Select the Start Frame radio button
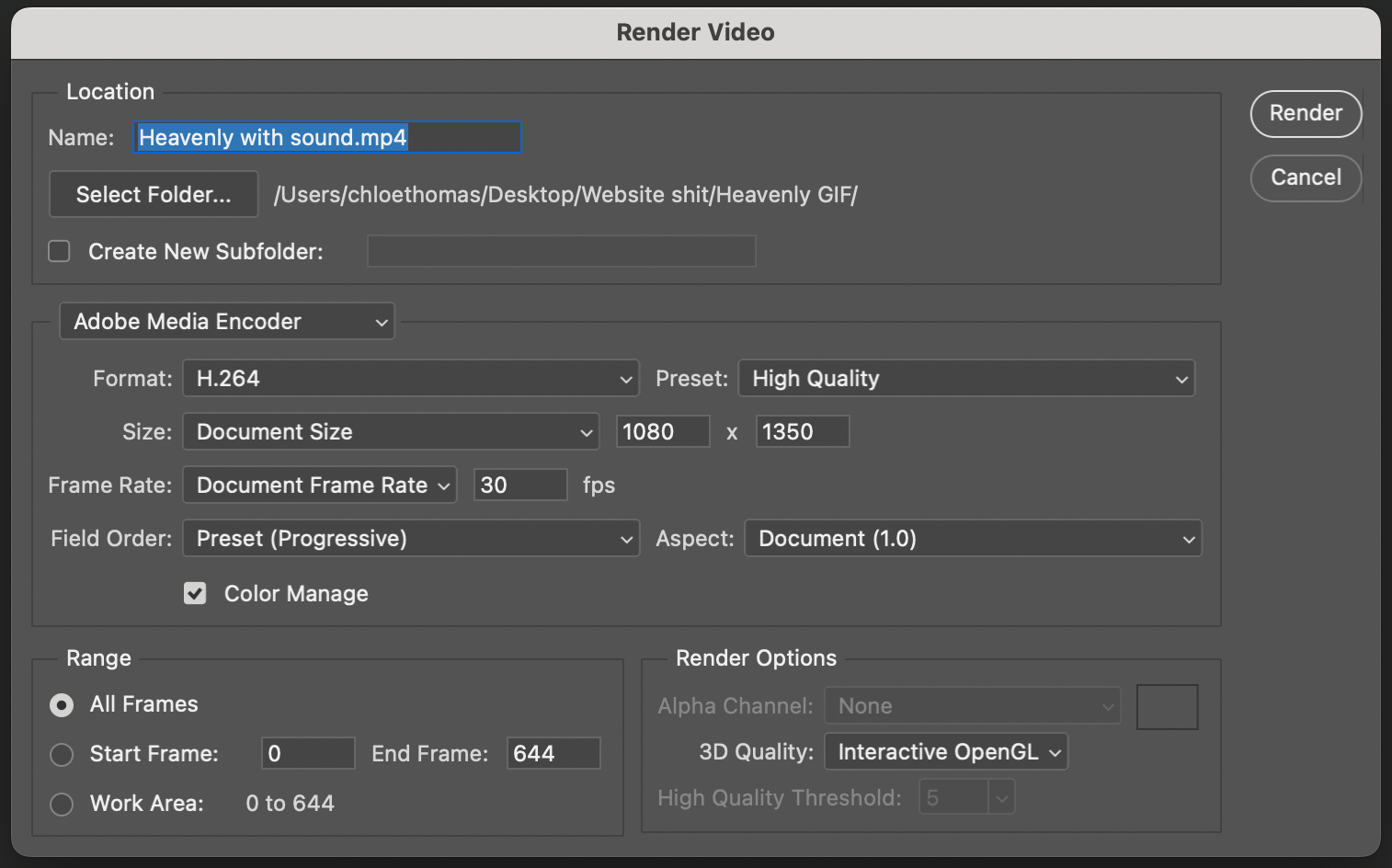The image size is (1392, 868). point(62,754)
